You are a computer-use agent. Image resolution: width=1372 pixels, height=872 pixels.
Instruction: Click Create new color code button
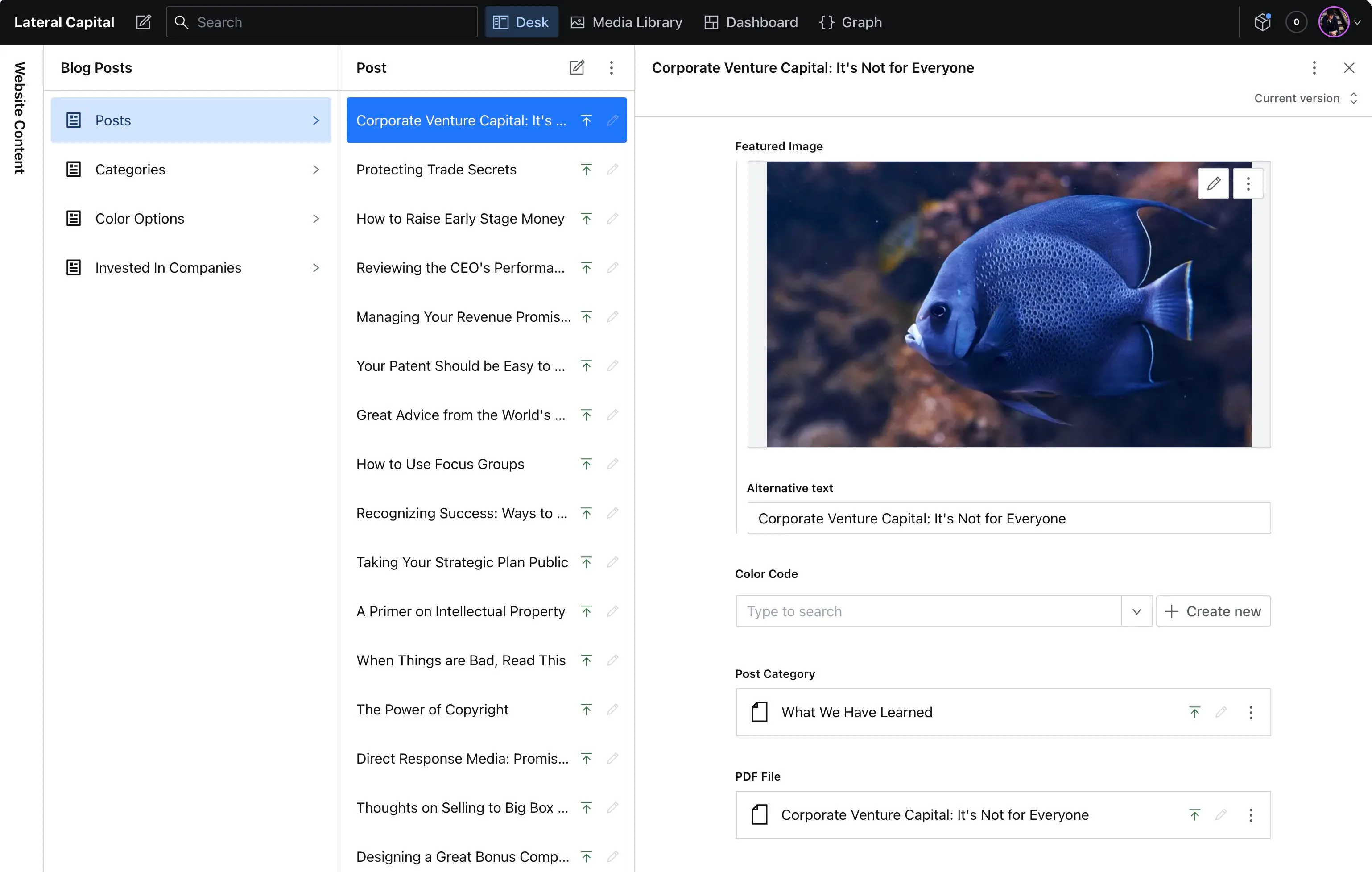1213,611
